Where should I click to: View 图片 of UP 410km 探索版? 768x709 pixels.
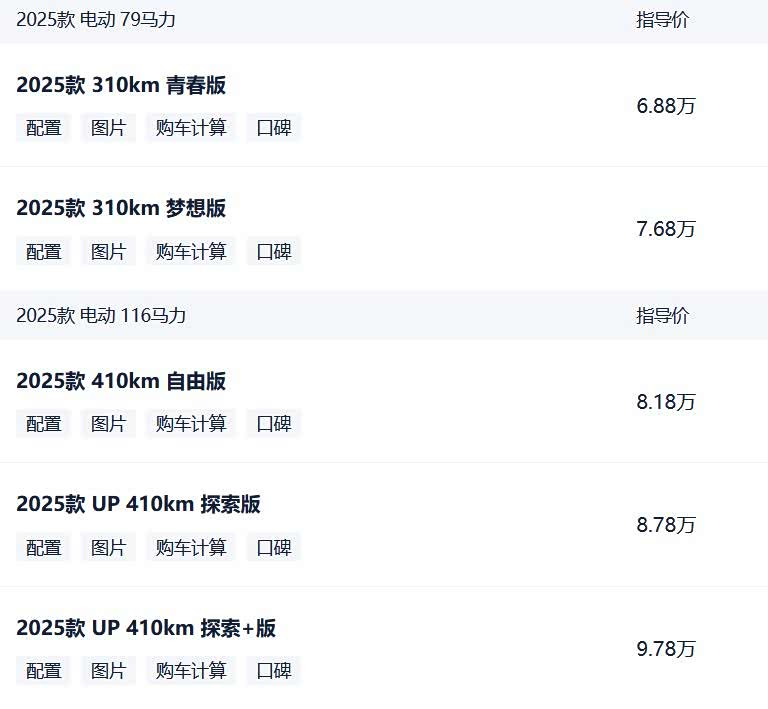click(108, 548)
